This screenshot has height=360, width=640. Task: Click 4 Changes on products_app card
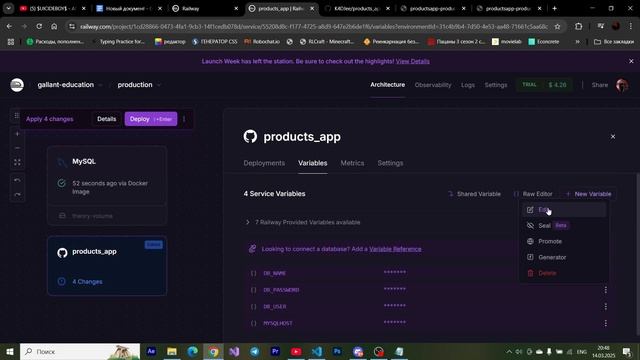coord(87,282)
